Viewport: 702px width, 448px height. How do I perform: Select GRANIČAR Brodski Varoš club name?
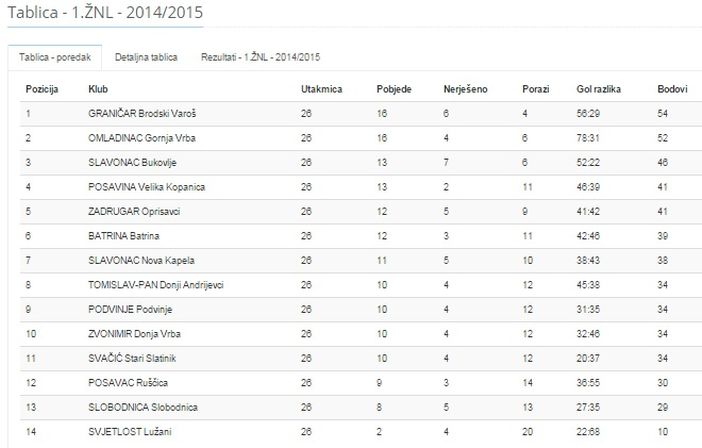point(142,114)
